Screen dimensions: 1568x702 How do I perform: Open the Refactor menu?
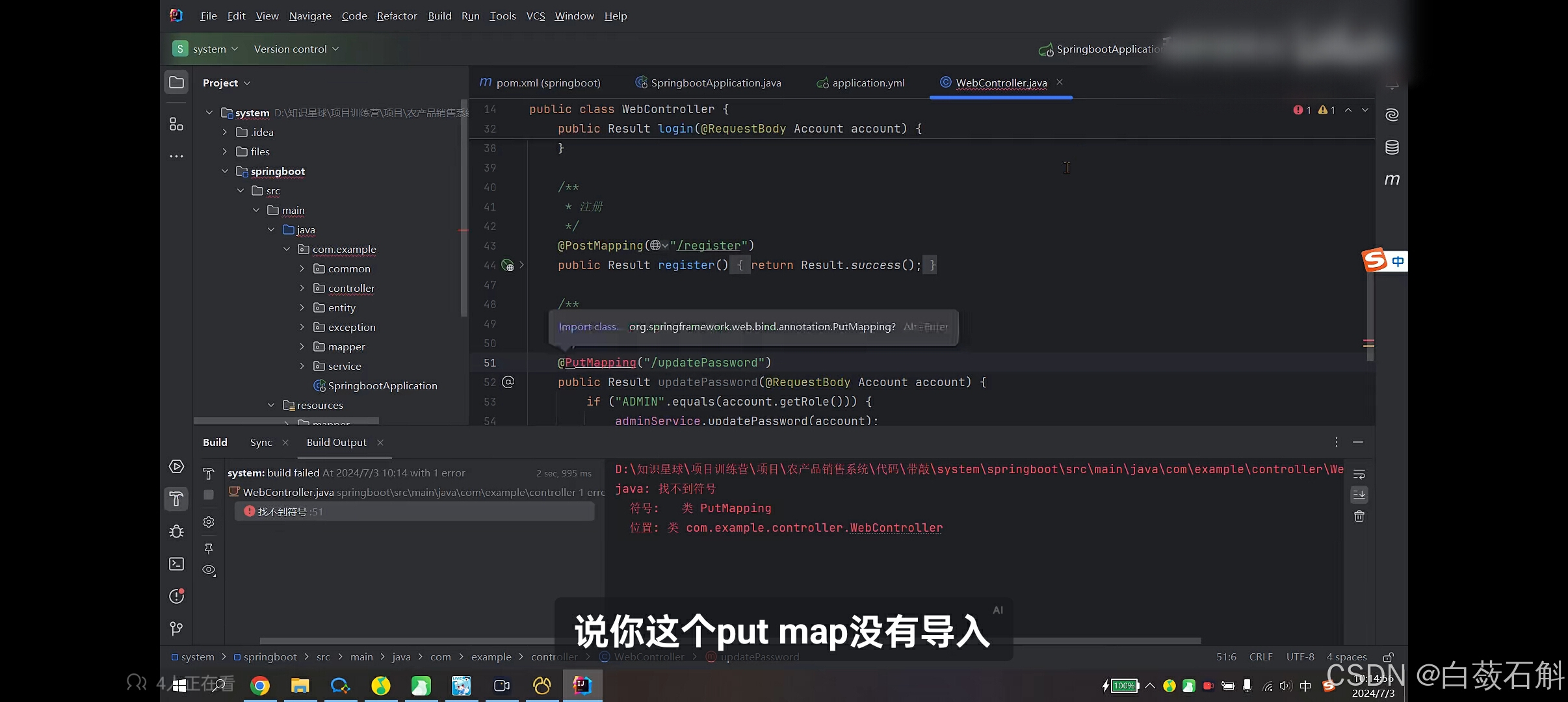coord(397,16)
